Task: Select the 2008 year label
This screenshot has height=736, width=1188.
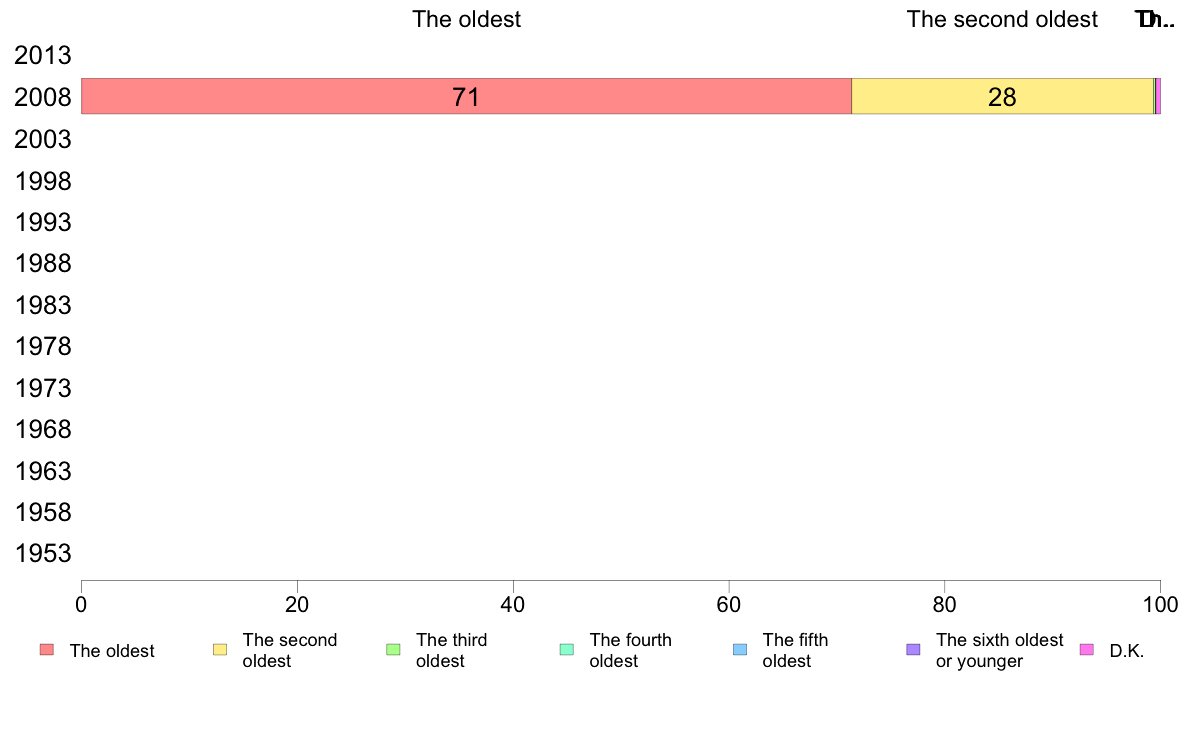Action: pos(42,97)
